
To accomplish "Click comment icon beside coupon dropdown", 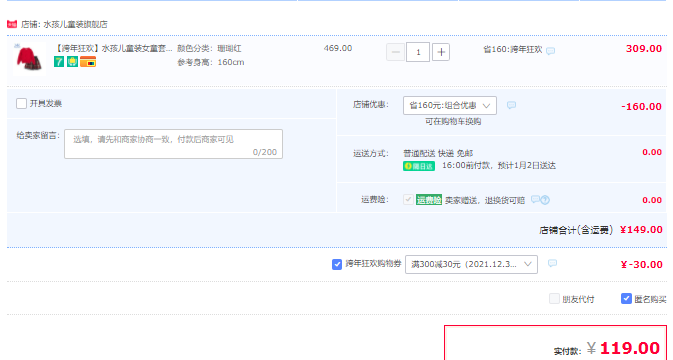I will 552,263.
